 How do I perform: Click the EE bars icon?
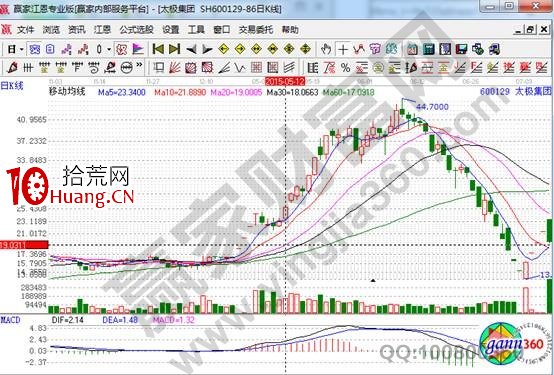coord(313,67)
